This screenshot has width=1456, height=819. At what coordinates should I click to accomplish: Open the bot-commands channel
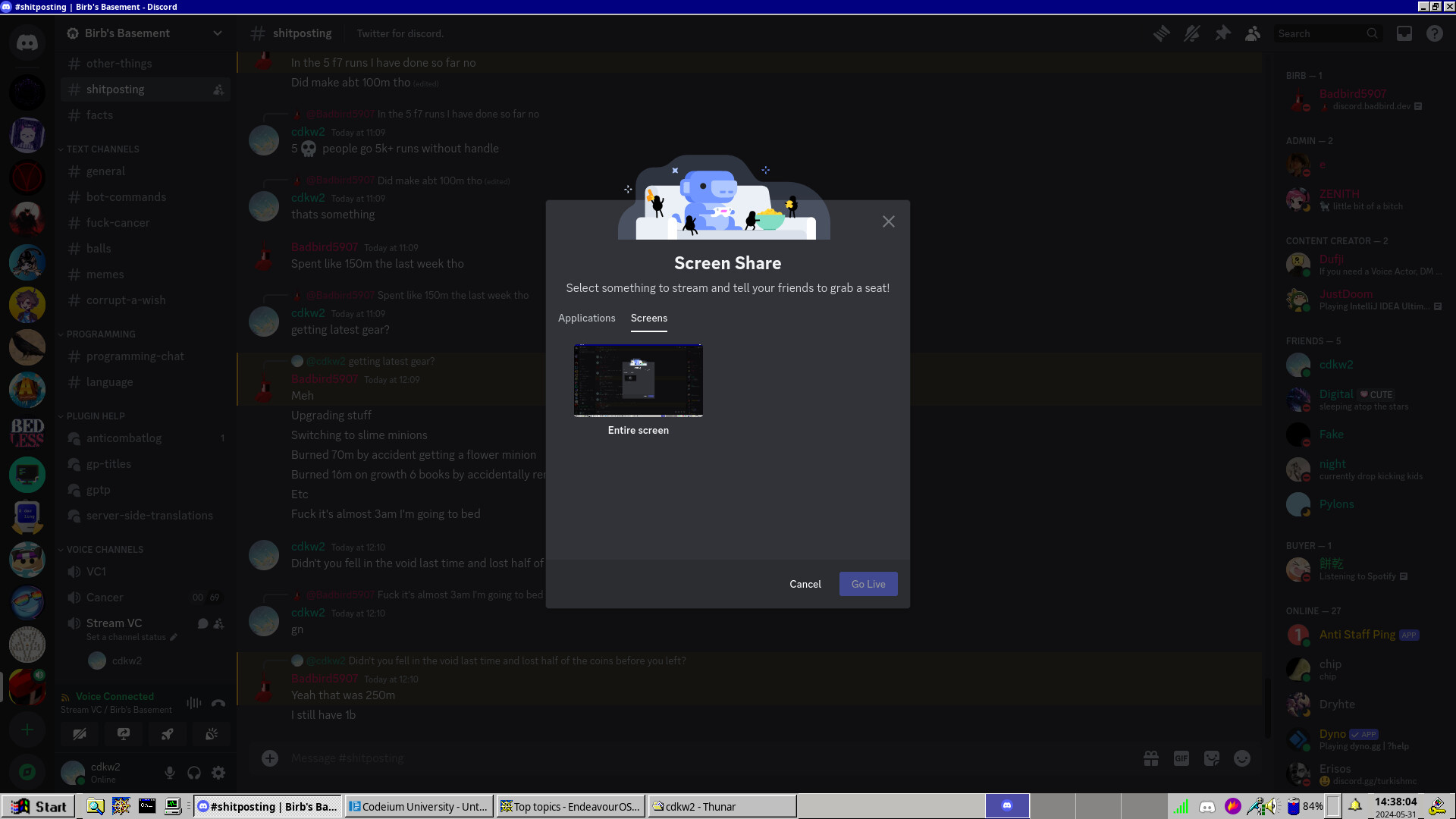click(x=146, y=197)
